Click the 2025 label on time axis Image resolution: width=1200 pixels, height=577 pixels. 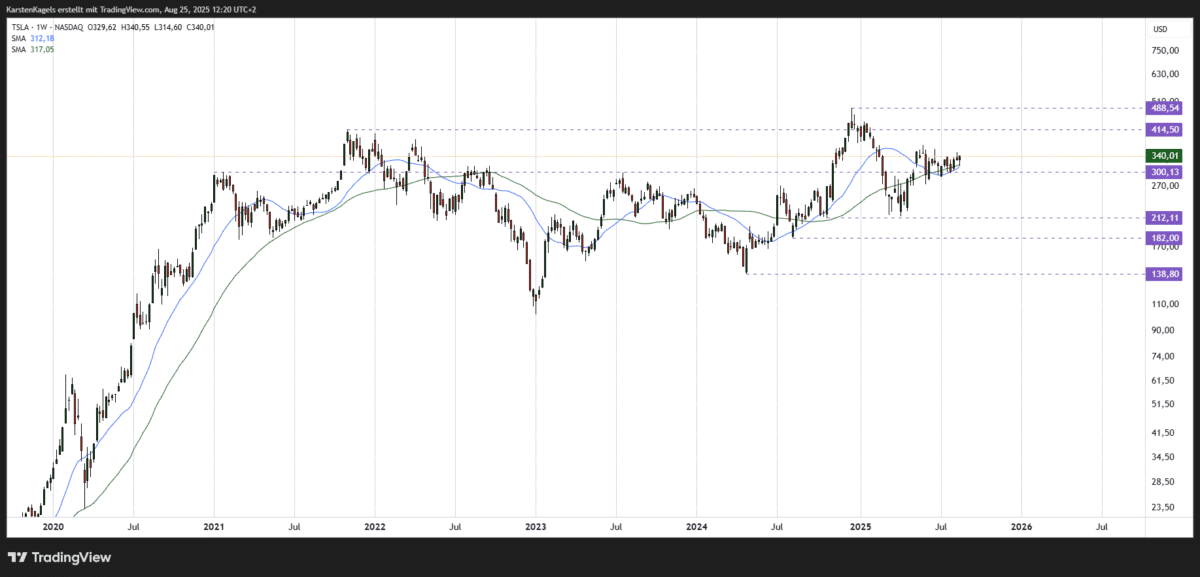pyautogui.click(x=860, y=525)
